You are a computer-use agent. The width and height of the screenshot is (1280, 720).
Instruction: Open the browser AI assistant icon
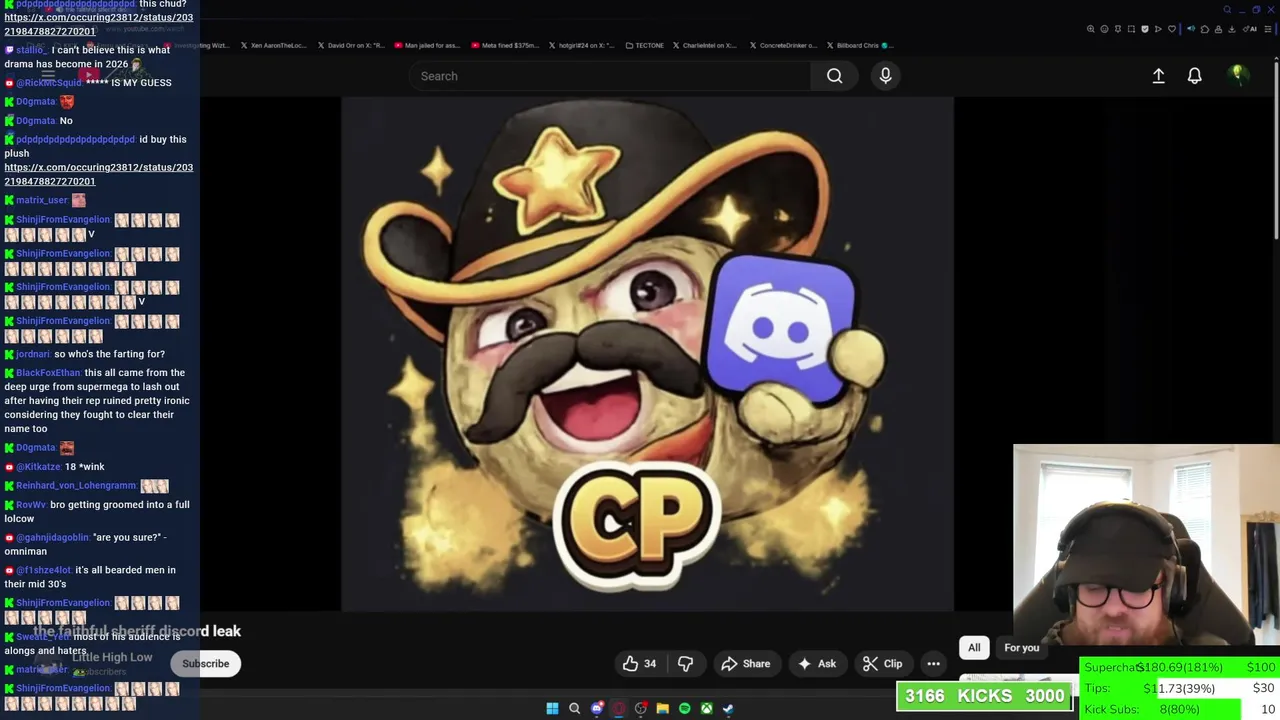(1248, 29)
